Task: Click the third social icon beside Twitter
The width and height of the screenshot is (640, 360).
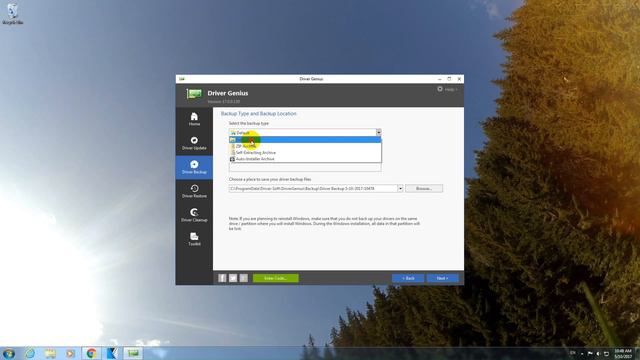Action: pos(244,278)
